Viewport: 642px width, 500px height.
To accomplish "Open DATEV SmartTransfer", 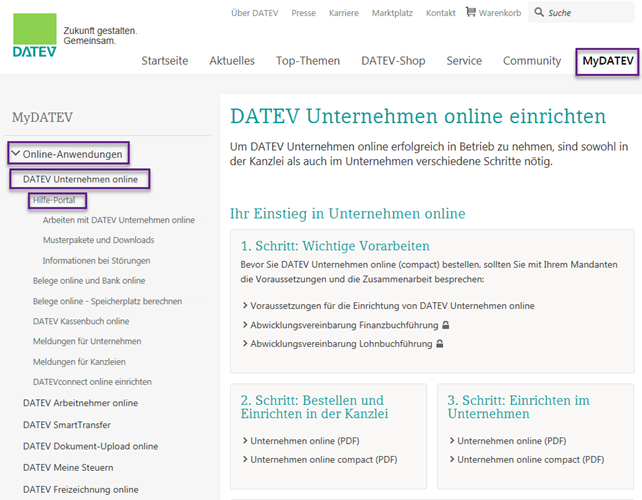I will (67, 425).
